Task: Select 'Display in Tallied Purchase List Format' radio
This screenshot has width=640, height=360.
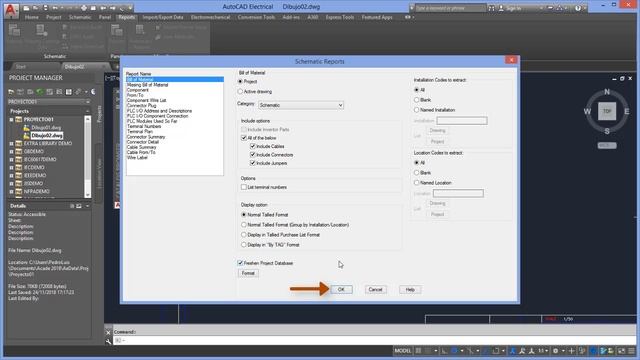Action: pyautogui.click(x=244, y=235)
